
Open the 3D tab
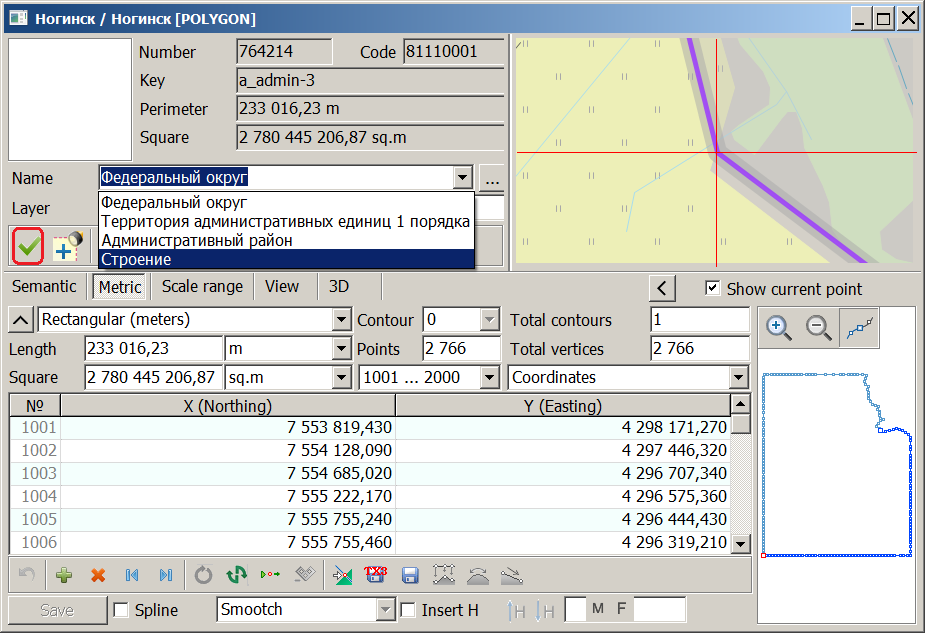(338, 287)
